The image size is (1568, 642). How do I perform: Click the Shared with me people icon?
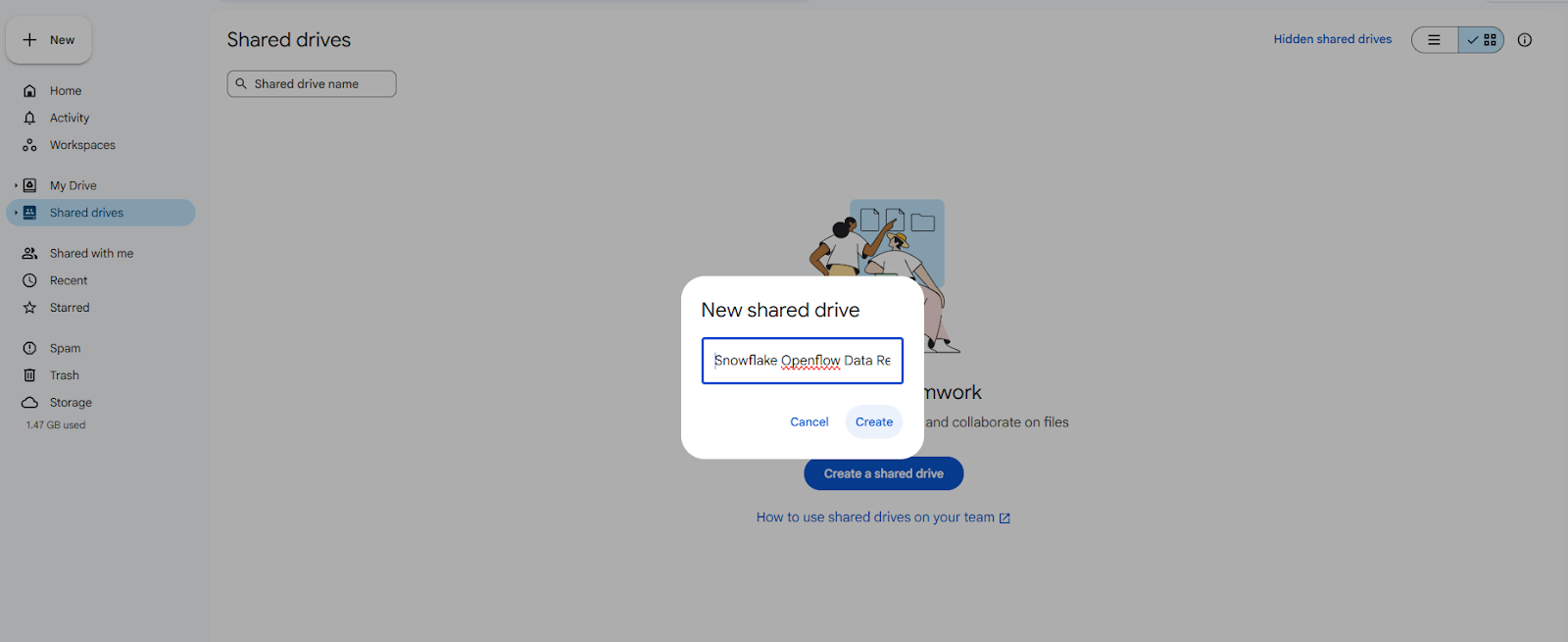pos(29,253)
